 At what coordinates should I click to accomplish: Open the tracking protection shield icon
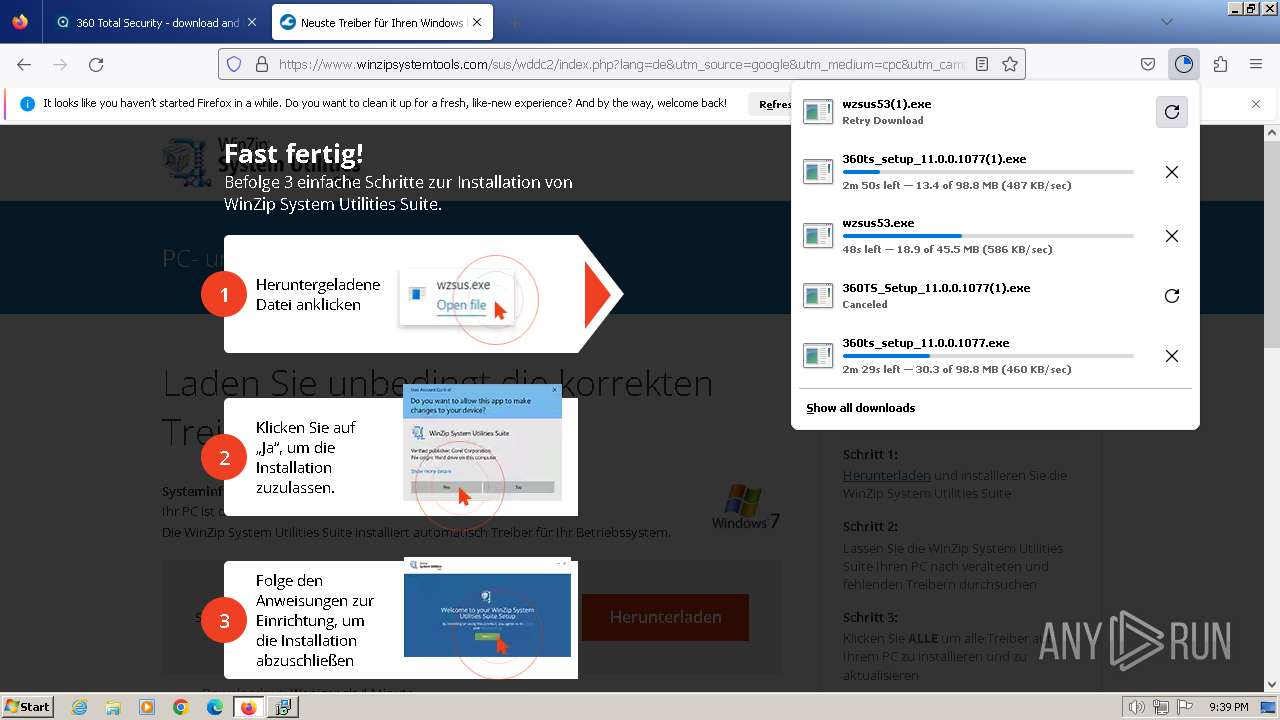[234, 64]
